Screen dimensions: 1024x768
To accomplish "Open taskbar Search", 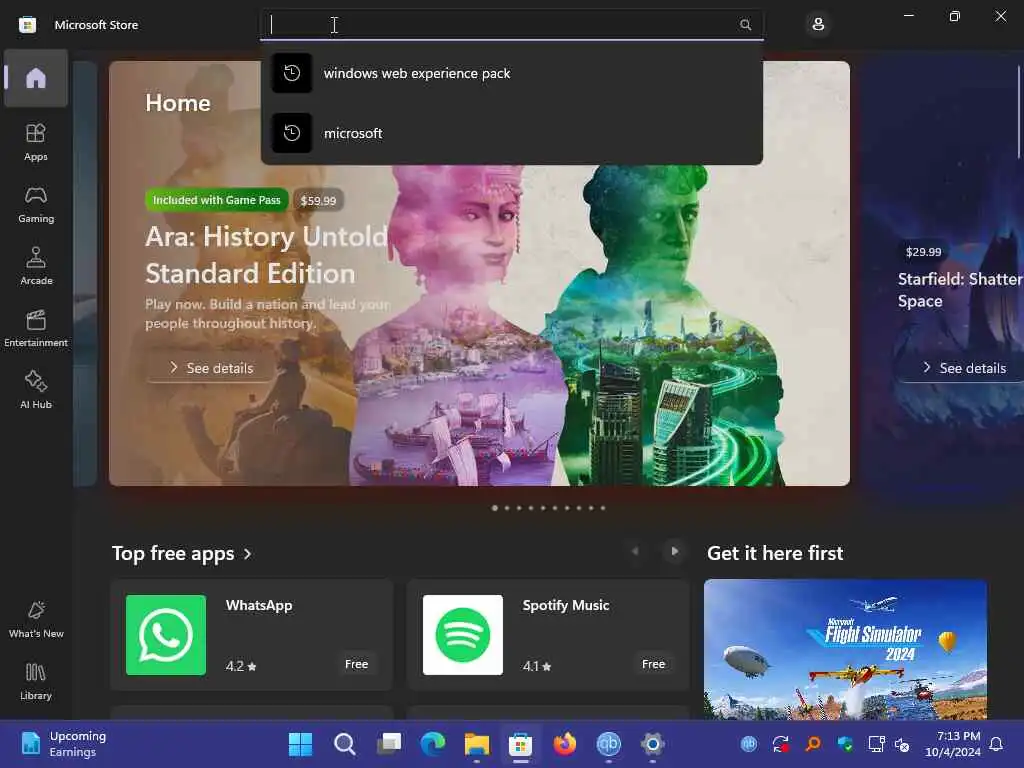I will pos(344,744).
